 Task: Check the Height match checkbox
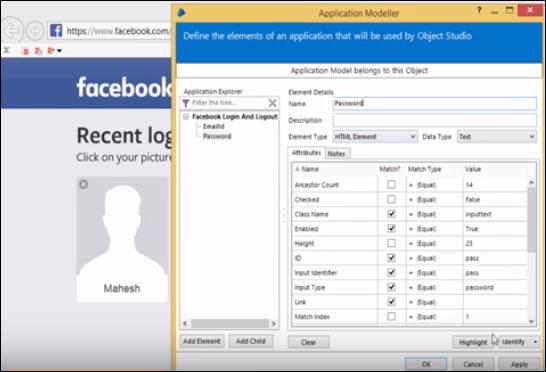tap(391, 243)
